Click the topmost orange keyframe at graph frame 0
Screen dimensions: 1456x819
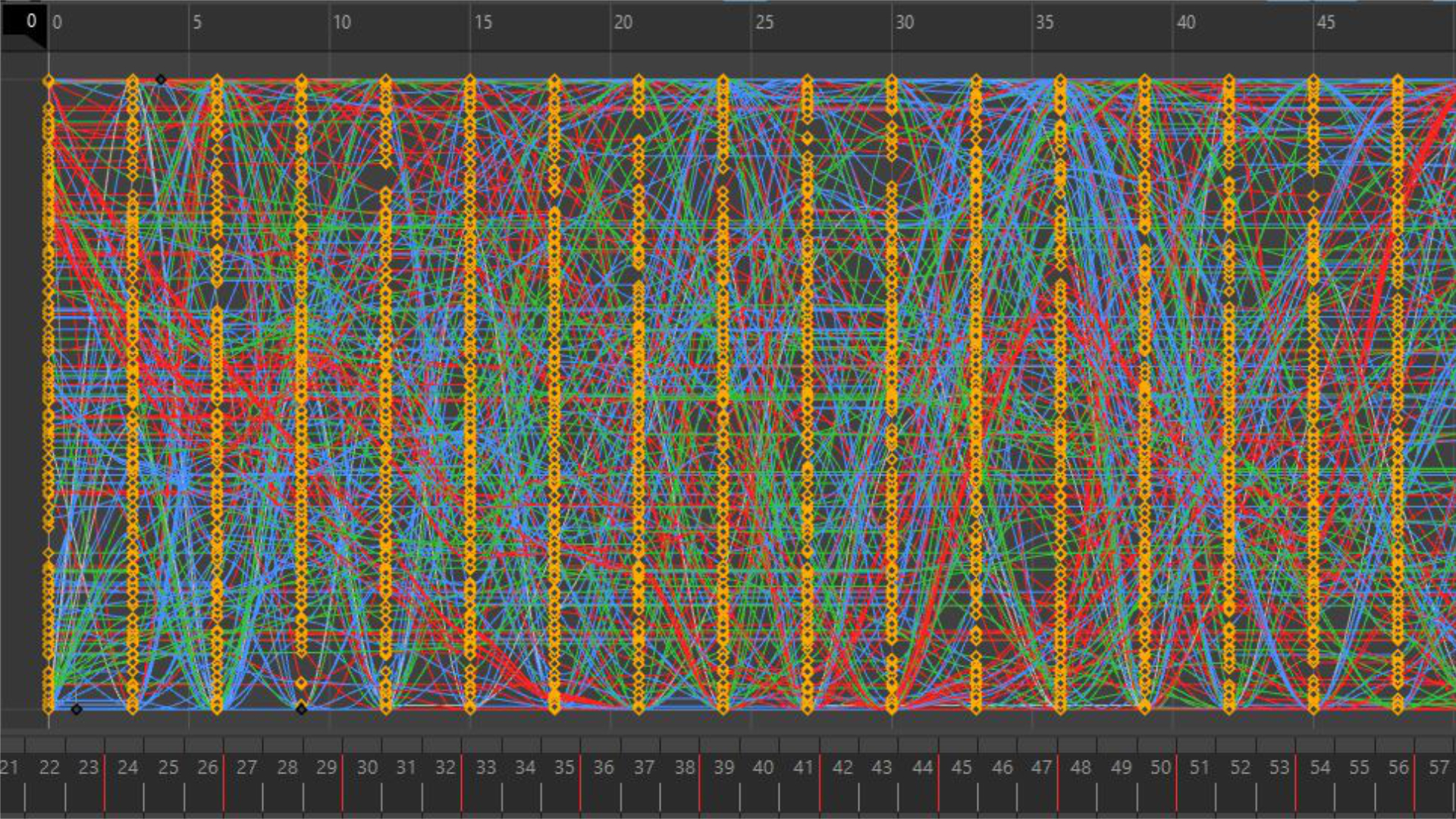[x=49, y=81]
